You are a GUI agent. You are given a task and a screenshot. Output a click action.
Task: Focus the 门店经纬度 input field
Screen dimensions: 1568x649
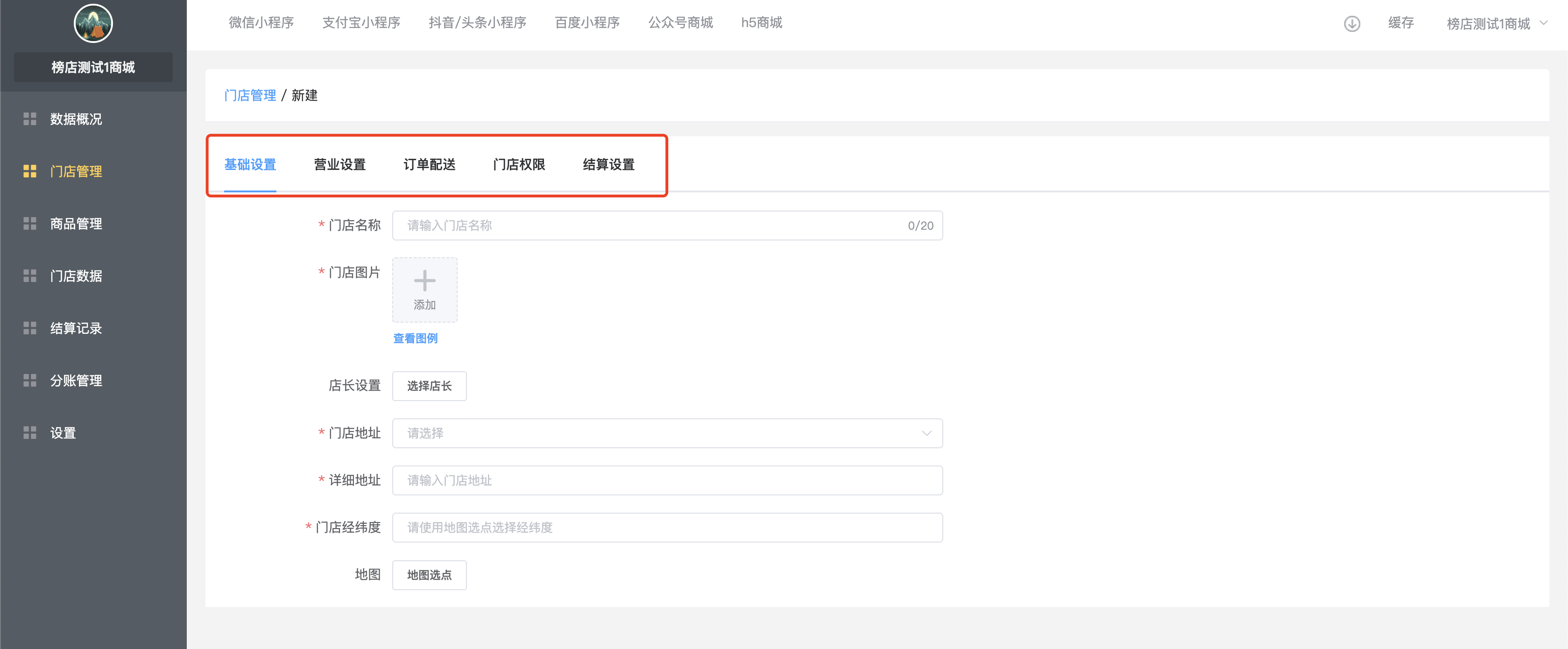667,527
